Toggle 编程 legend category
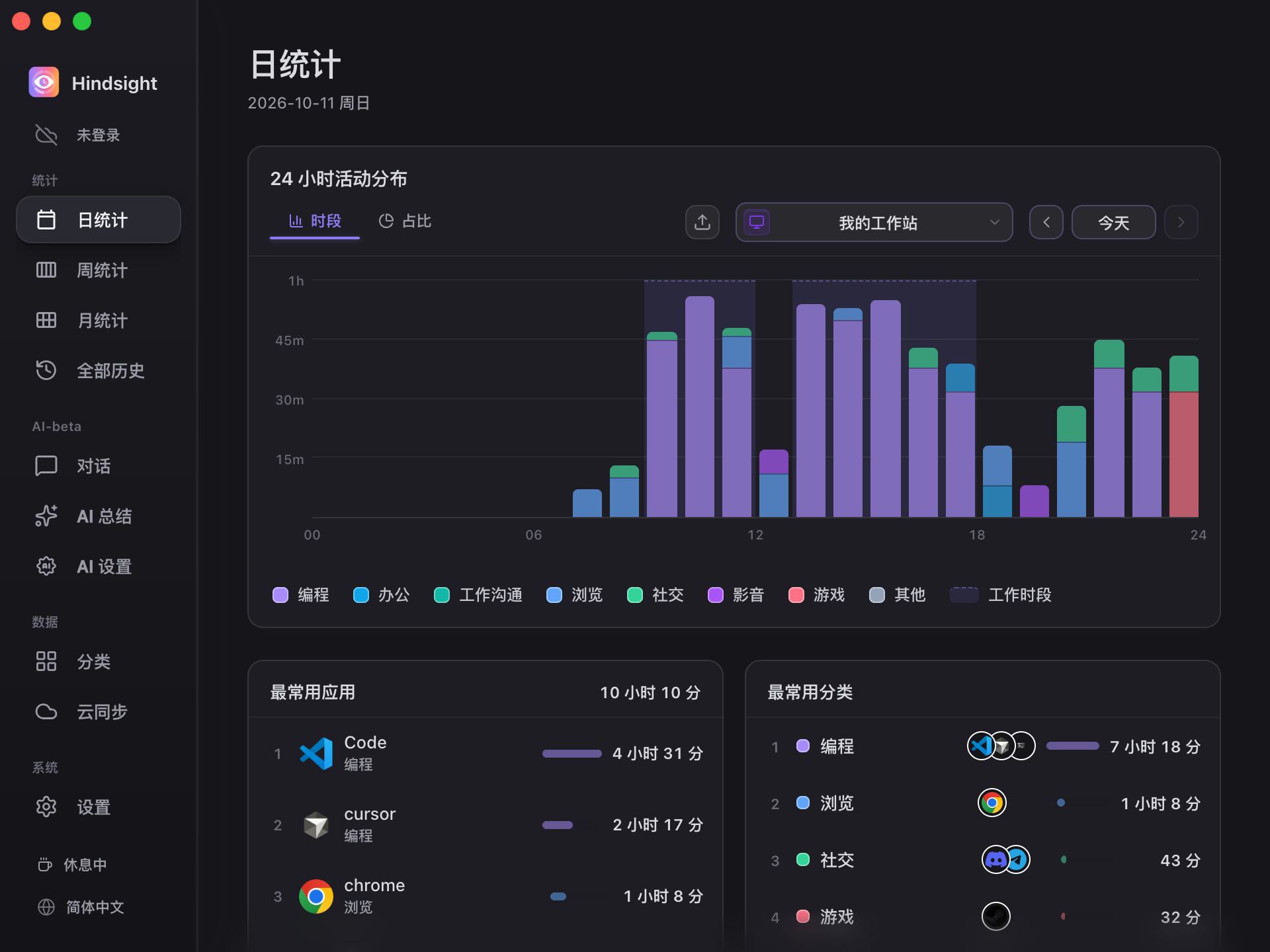This screenshot has width=1270, height=952. coord(301,595)
